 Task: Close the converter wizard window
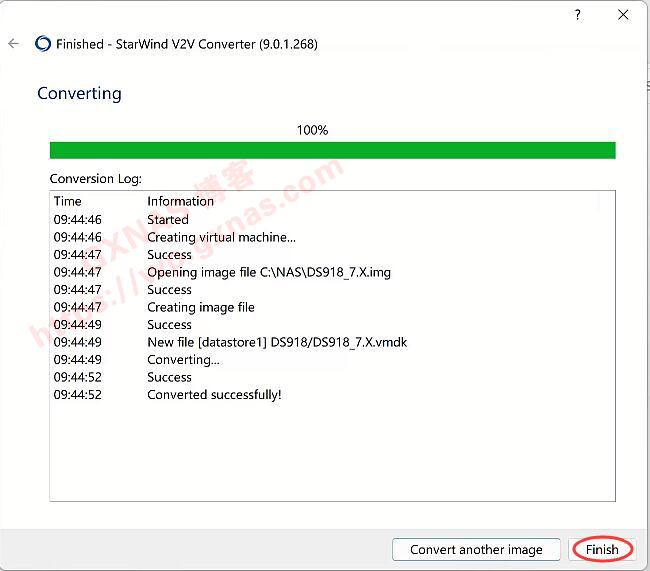click(624, 15)
